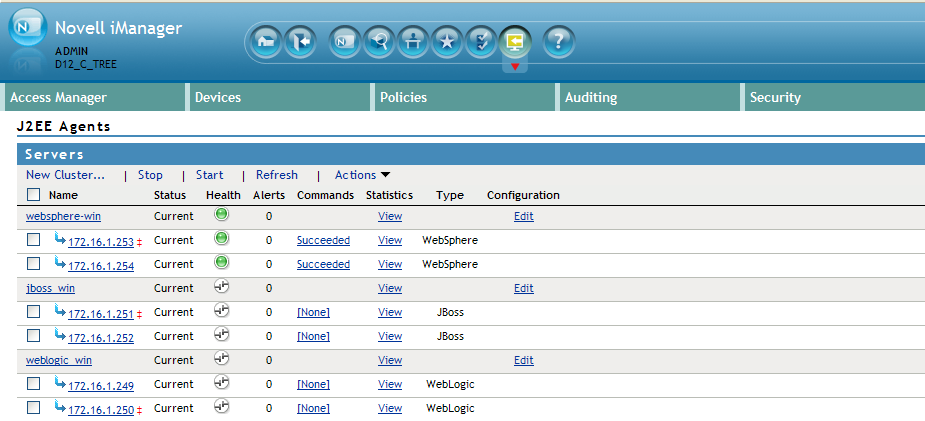Click the health icon for 172.16.1.250
The width and height of the screenshot is (925, 421).
221,407
